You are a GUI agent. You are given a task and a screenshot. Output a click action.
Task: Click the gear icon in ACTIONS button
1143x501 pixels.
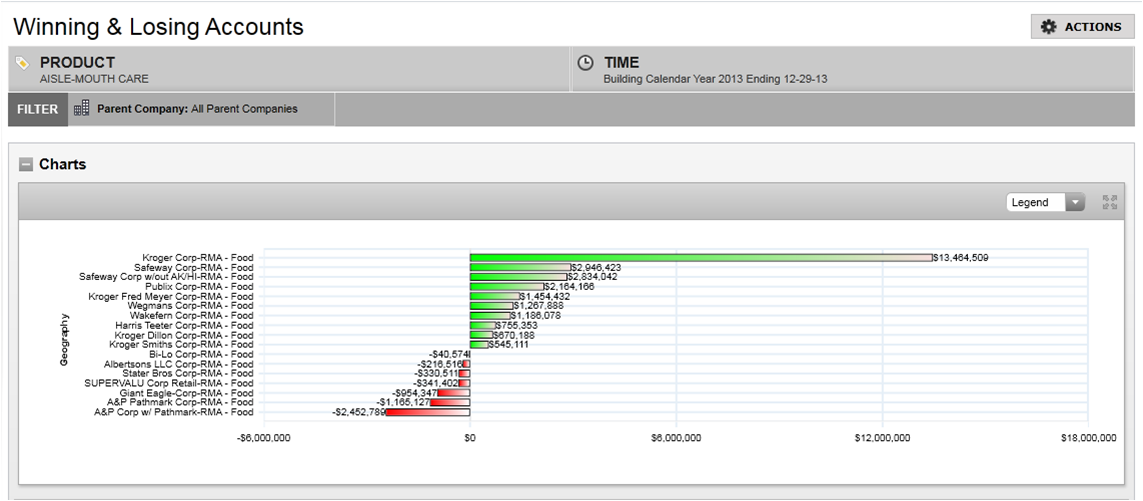[x=1048, y=27]
